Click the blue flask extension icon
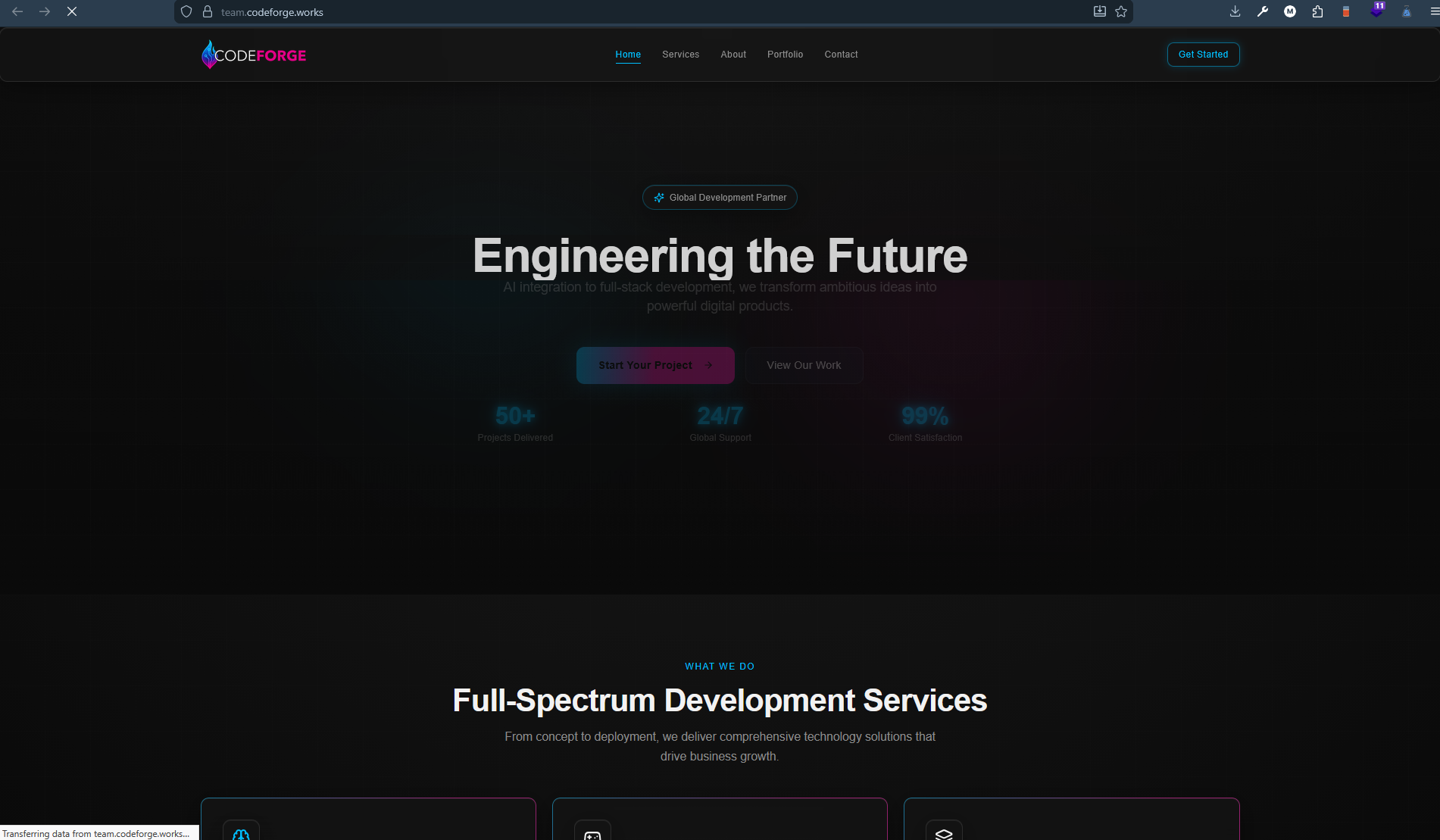 click(x=1406, y=12)
